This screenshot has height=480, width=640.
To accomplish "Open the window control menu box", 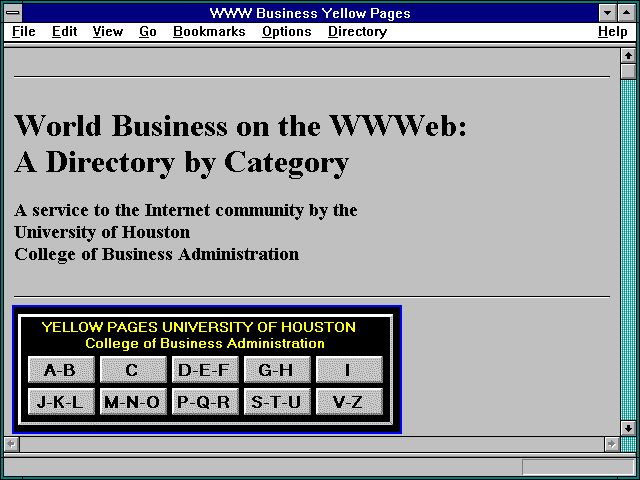I will tap(13, 13).
